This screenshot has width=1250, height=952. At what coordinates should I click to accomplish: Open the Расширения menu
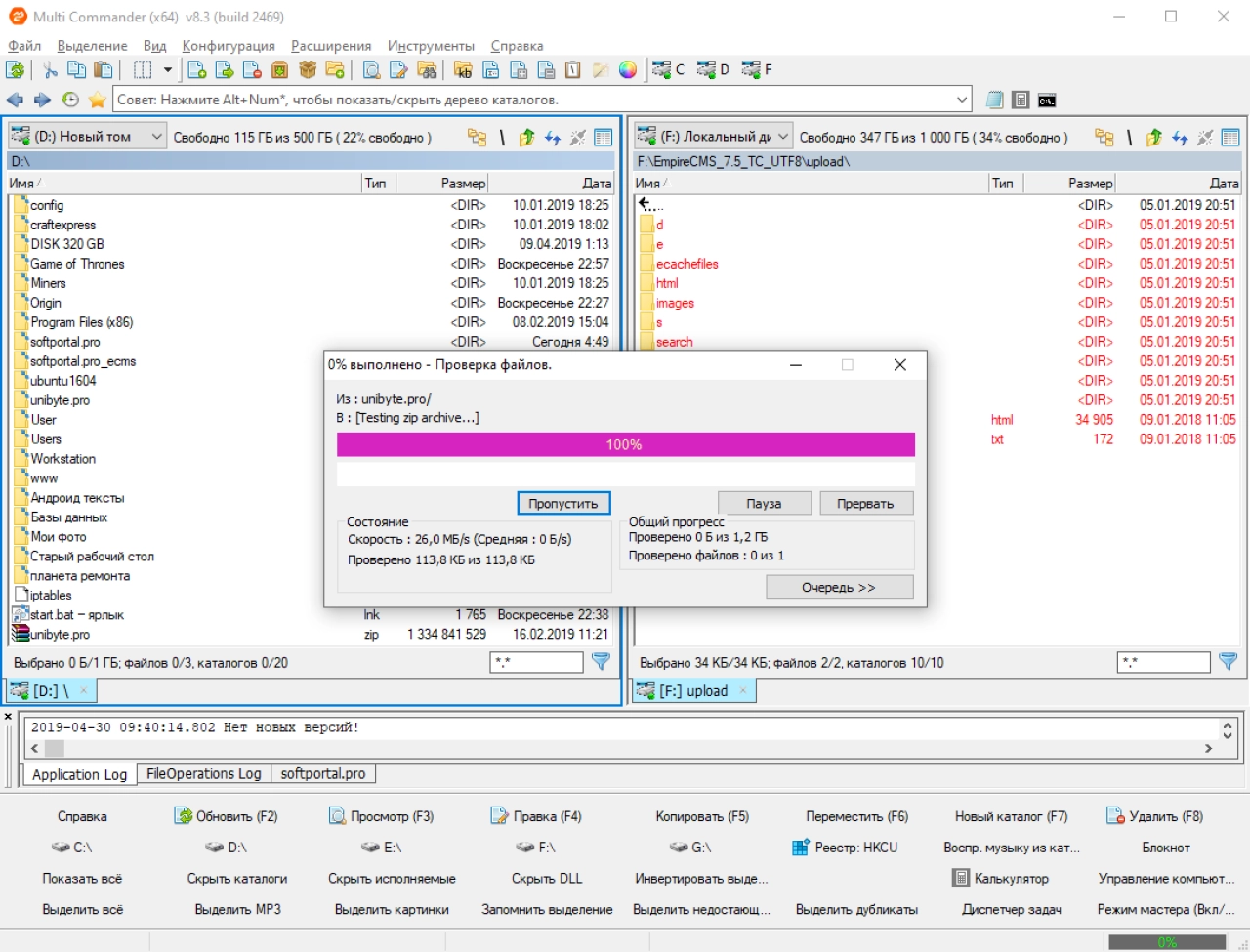point(331,46)
